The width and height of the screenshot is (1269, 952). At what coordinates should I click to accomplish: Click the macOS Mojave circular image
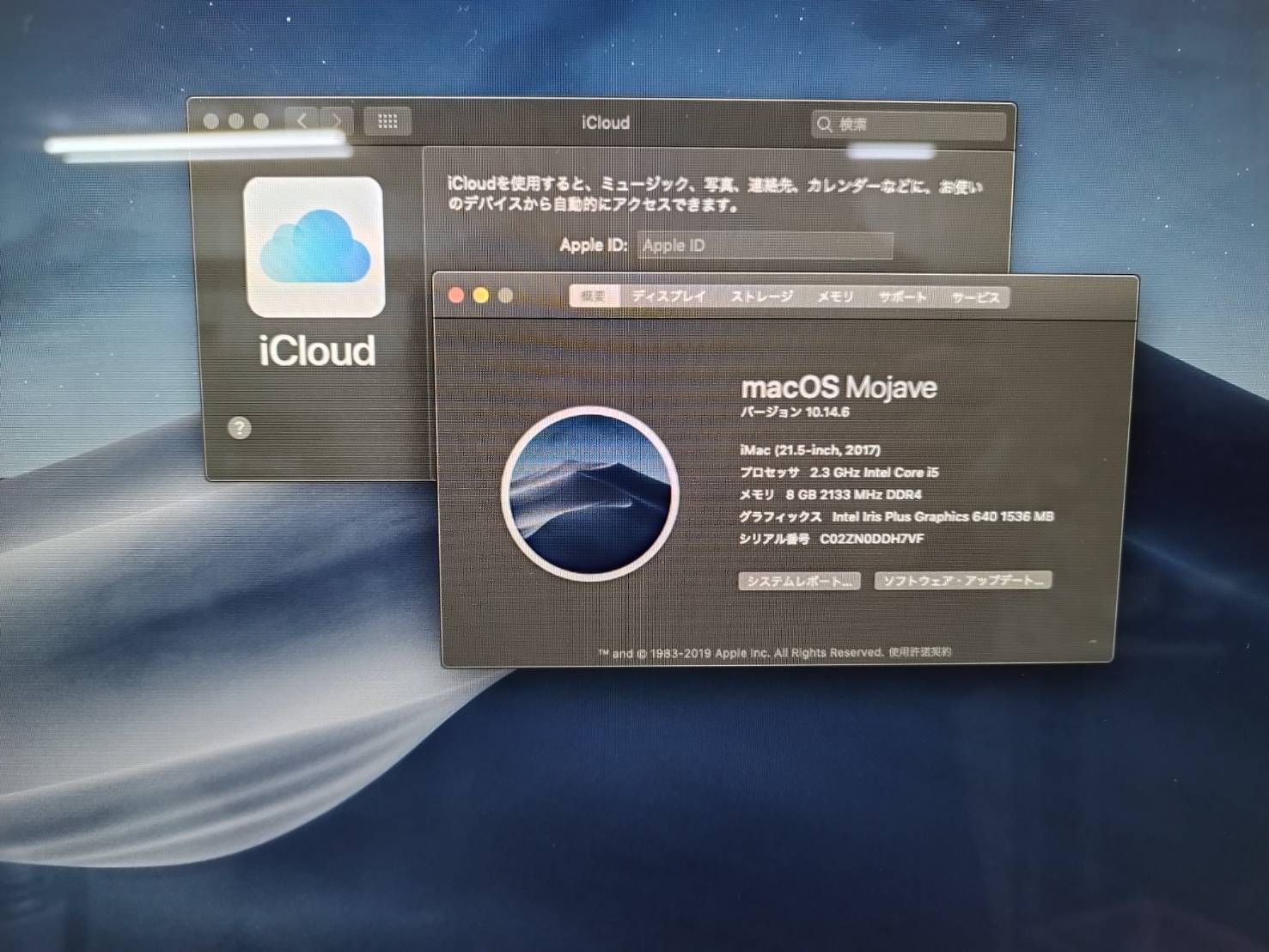point(590,494)
